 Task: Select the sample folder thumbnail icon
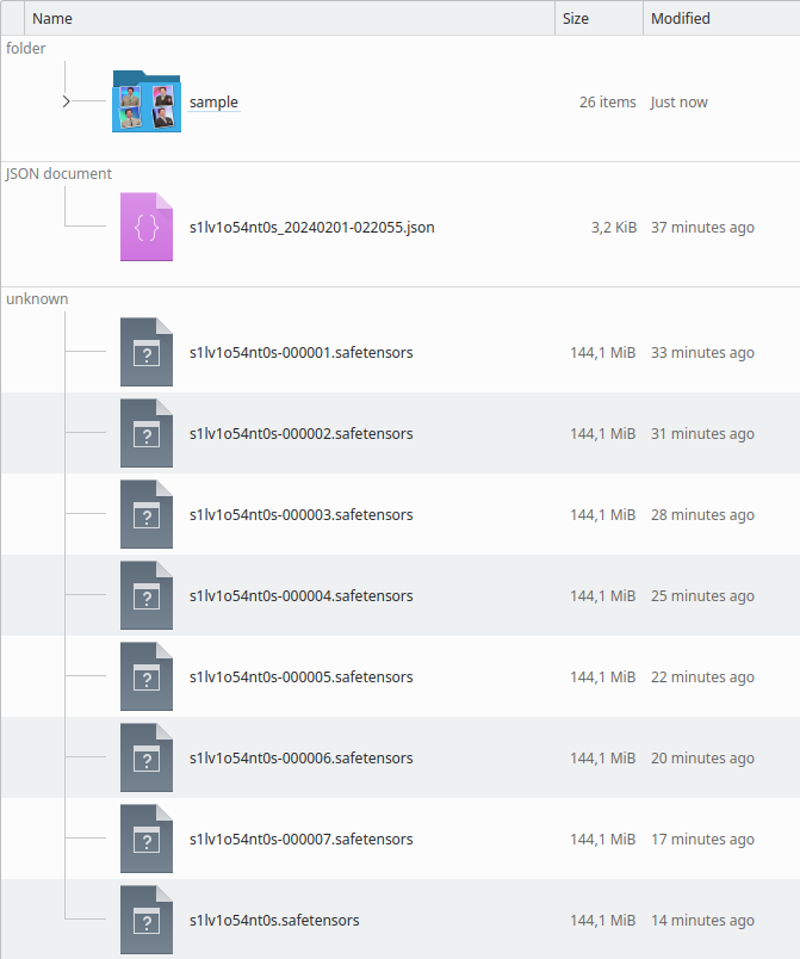(x=147, y=102)
